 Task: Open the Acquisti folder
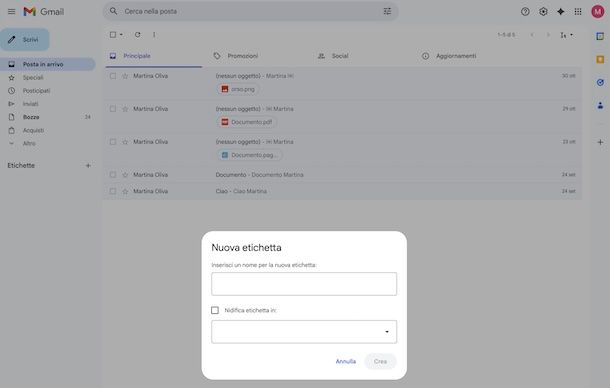coord(47,130)
